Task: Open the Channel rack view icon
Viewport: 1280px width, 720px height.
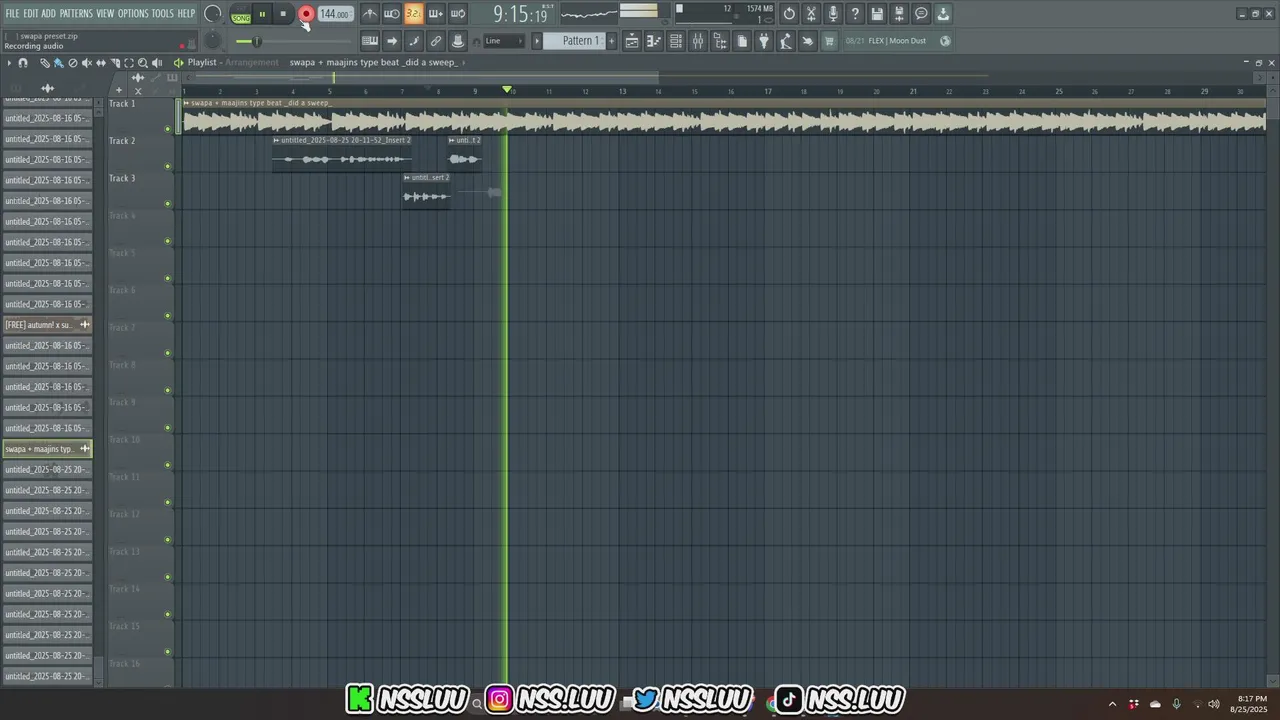Action: click(676, 41)
